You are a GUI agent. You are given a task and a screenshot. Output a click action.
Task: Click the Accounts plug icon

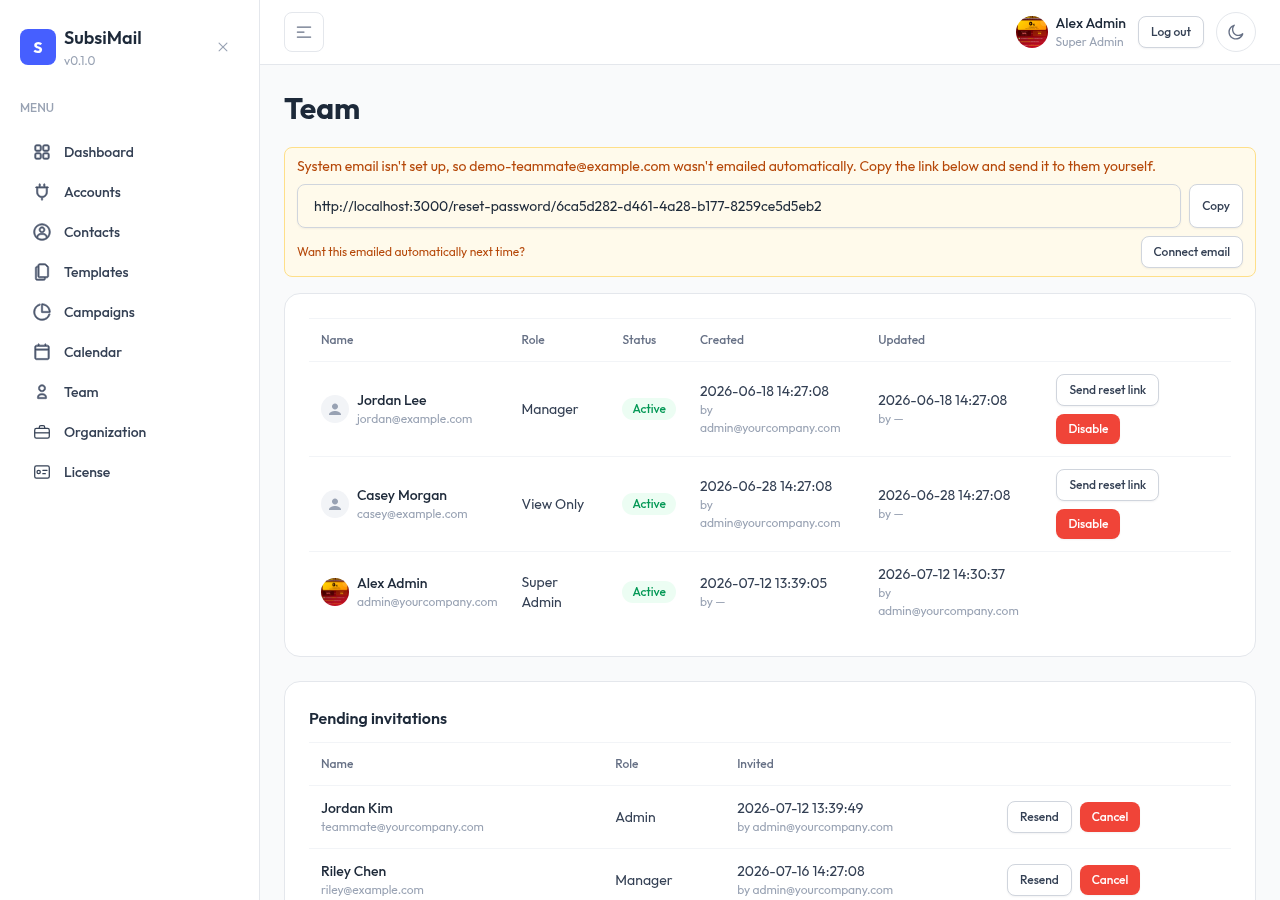(x=42, y=192)
